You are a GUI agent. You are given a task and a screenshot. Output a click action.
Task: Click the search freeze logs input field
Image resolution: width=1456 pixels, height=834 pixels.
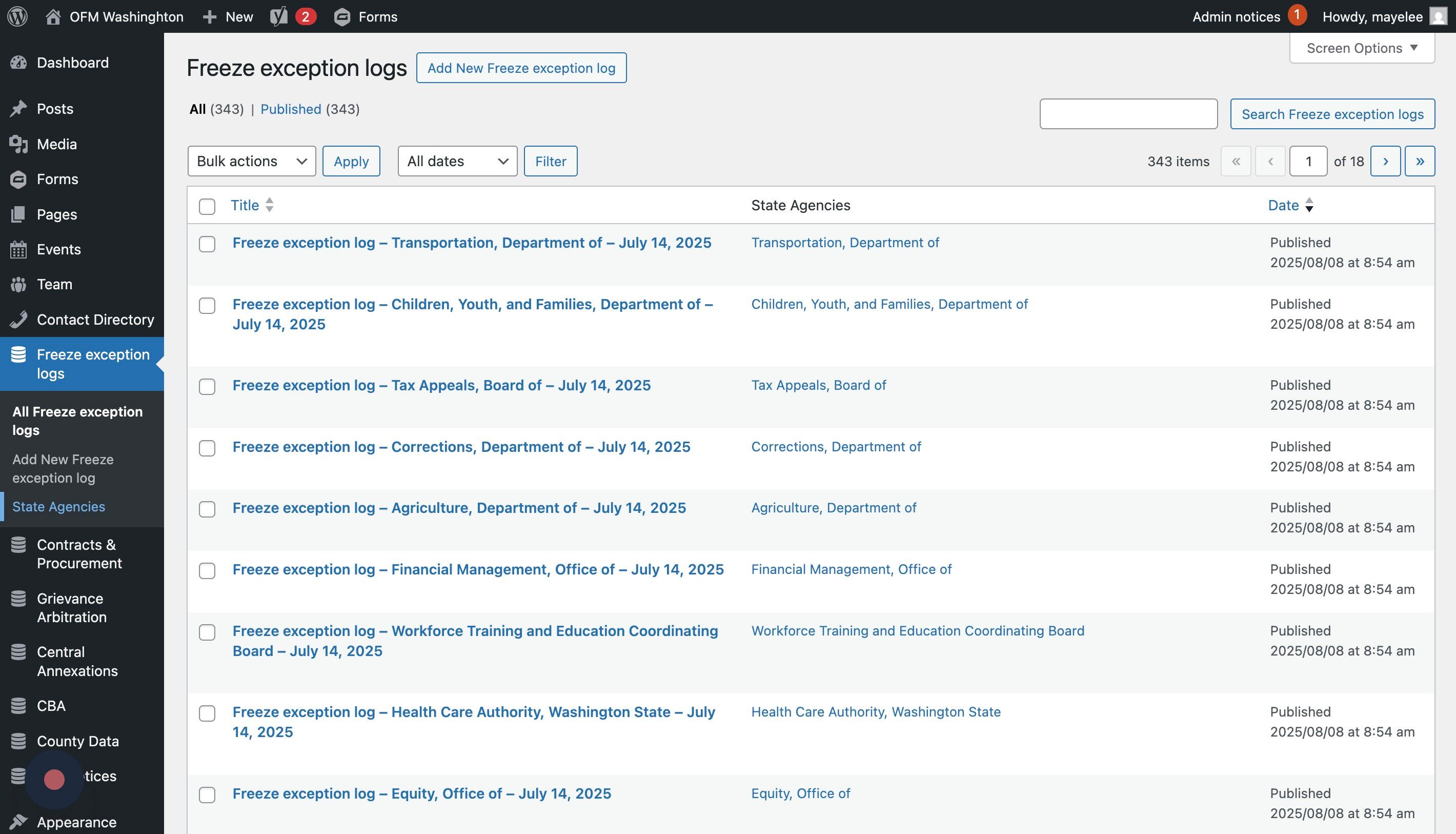point(1128,114)
